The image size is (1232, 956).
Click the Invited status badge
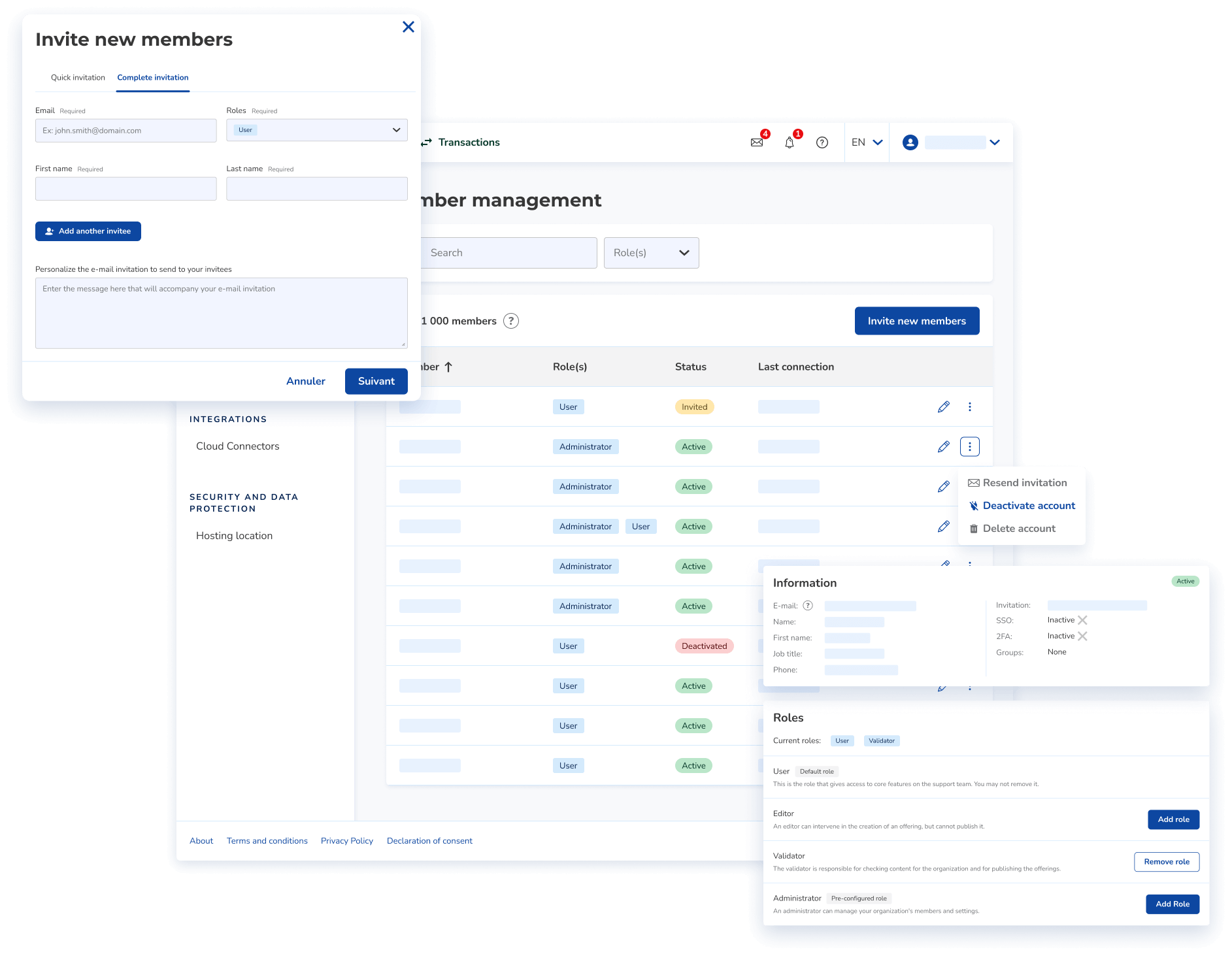(x=694, y=407)
